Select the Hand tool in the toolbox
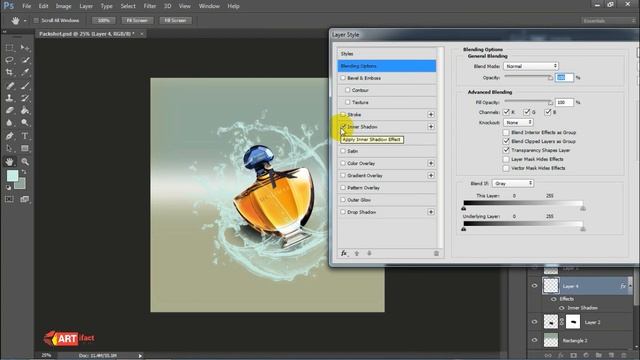Viewport: 640px width, 360px height. pos(9,162)
